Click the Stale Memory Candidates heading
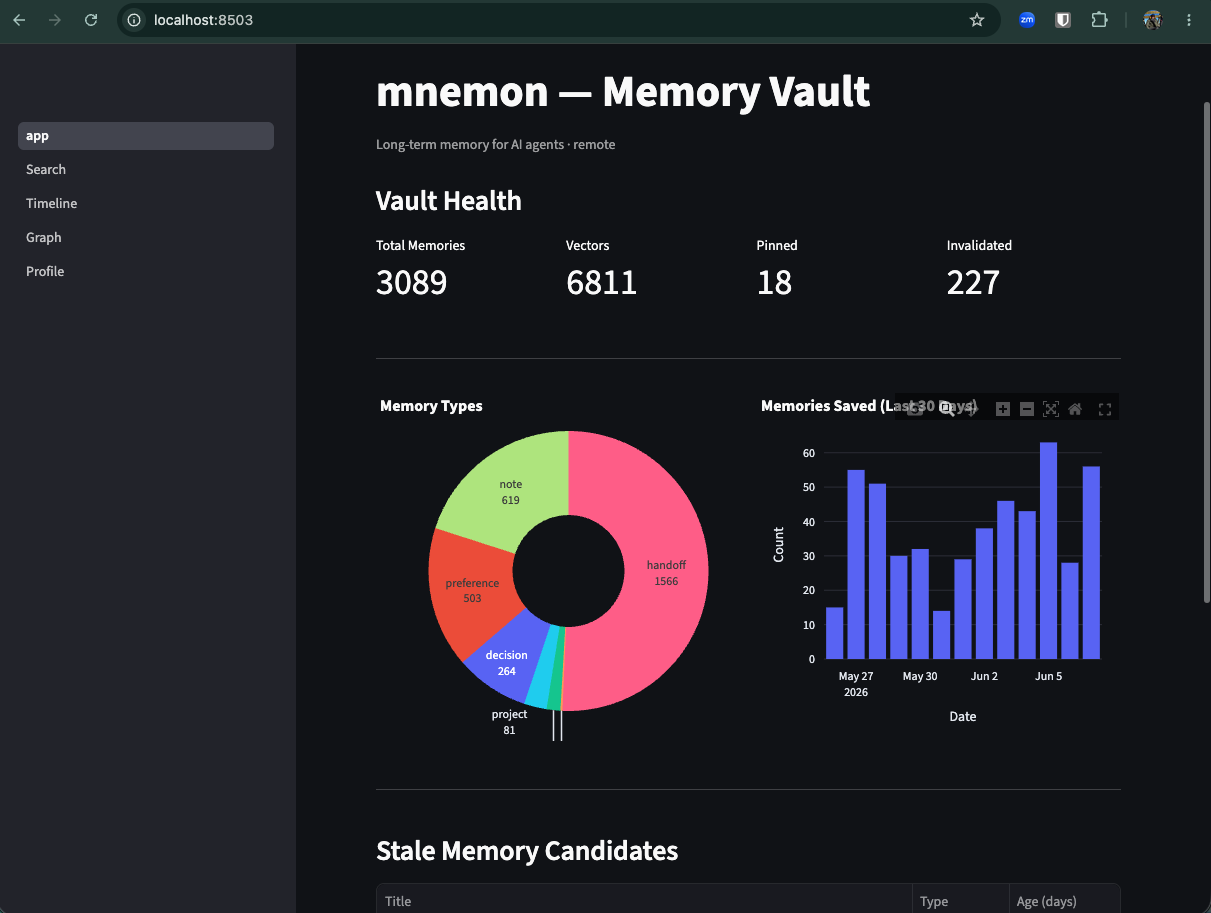 pyautogui.click(x=527, y=851)
